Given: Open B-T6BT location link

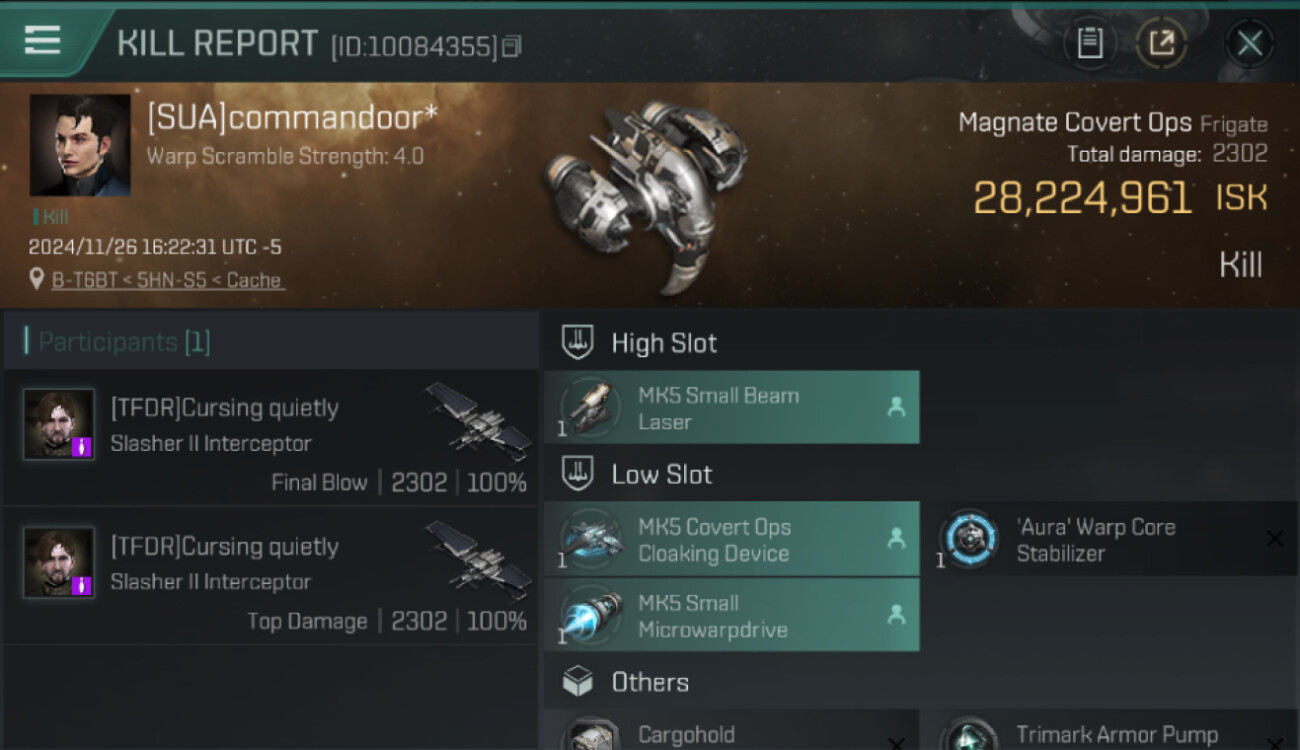Looking at the screenshot, I should pos(167,280).
